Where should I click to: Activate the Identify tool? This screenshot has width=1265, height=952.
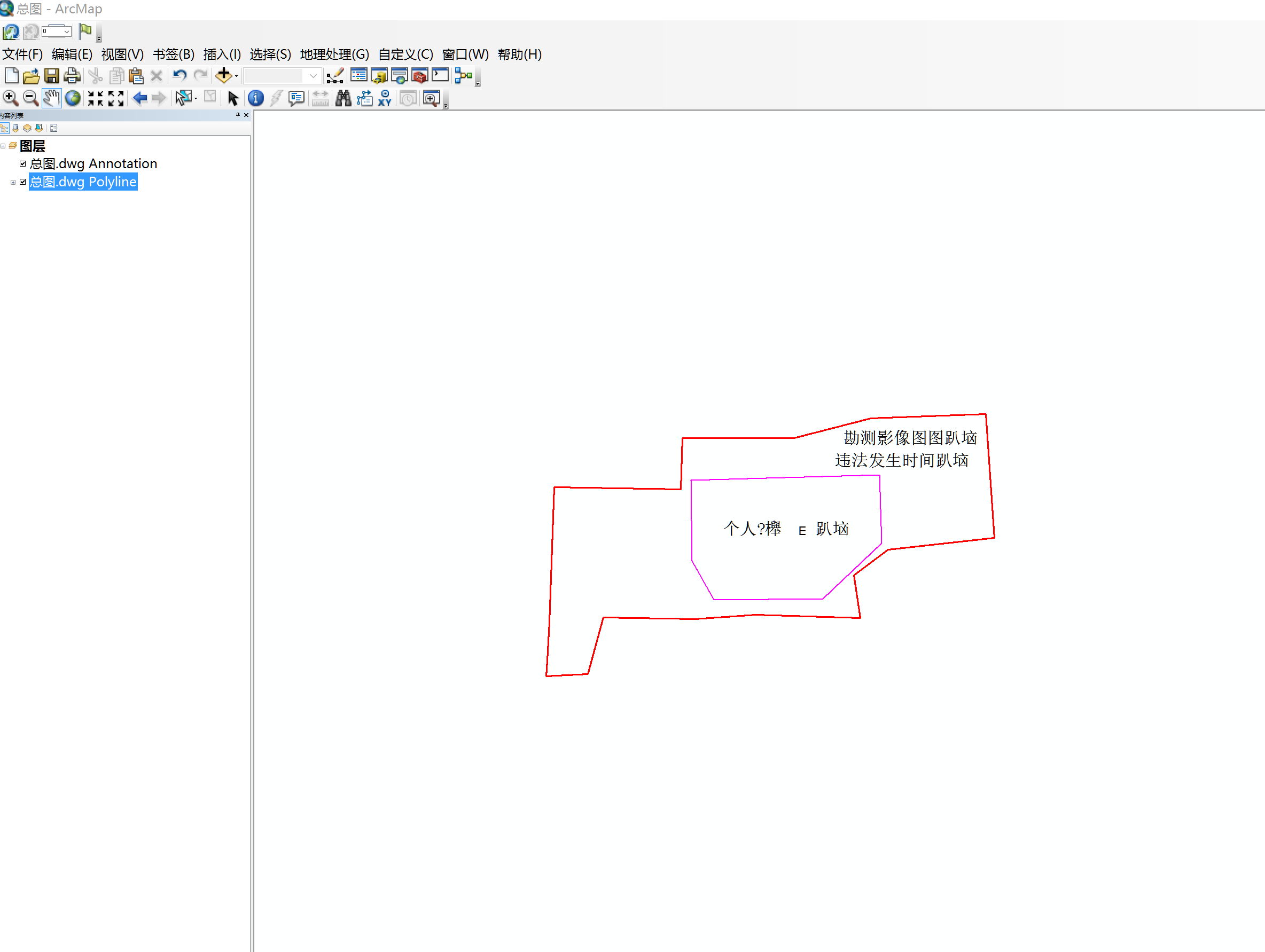point(256,98)
